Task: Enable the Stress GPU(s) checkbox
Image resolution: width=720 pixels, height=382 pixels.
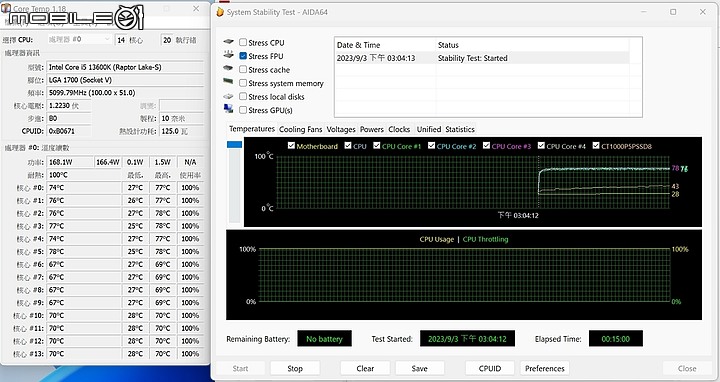Action: pos(243,110)
